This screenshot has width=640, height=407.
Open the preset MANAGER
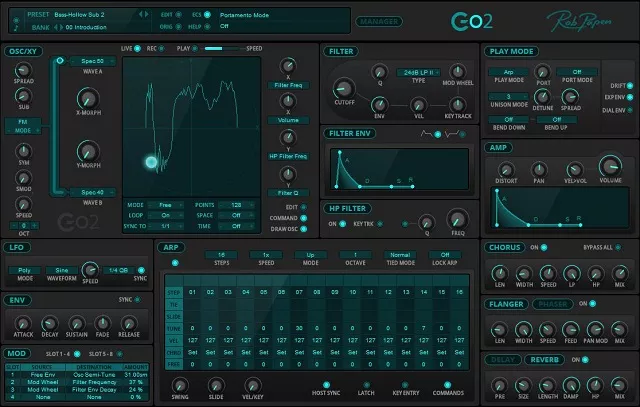(379, 21)
